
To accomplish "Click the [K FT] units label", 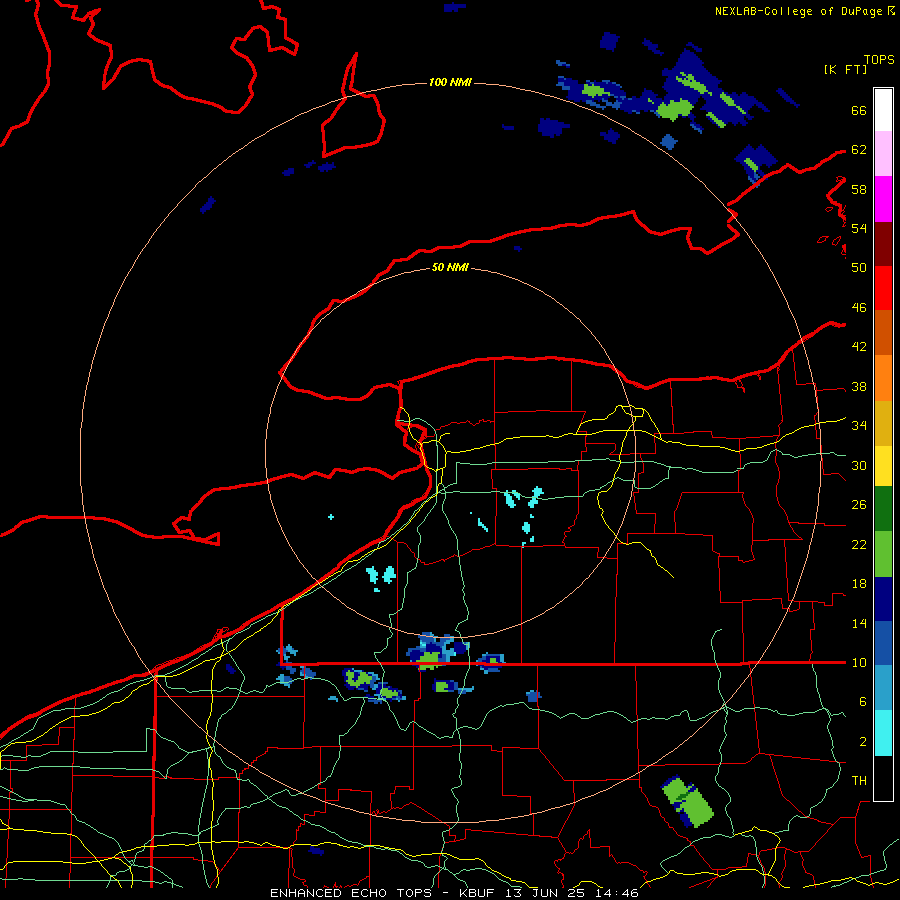I will click(845, 69).
